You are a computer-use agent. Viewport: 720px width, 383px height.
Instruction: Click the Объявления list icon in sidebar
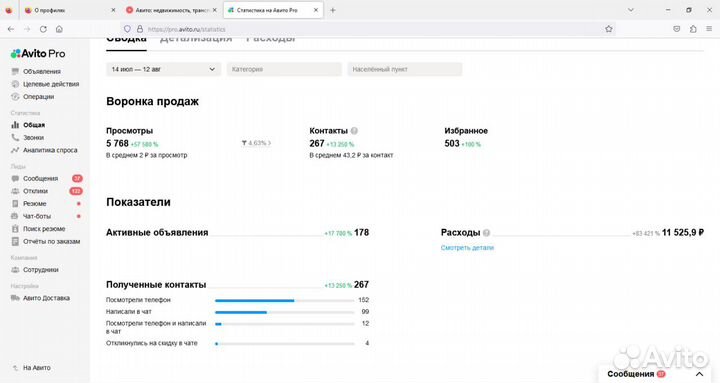click(15, 72)
